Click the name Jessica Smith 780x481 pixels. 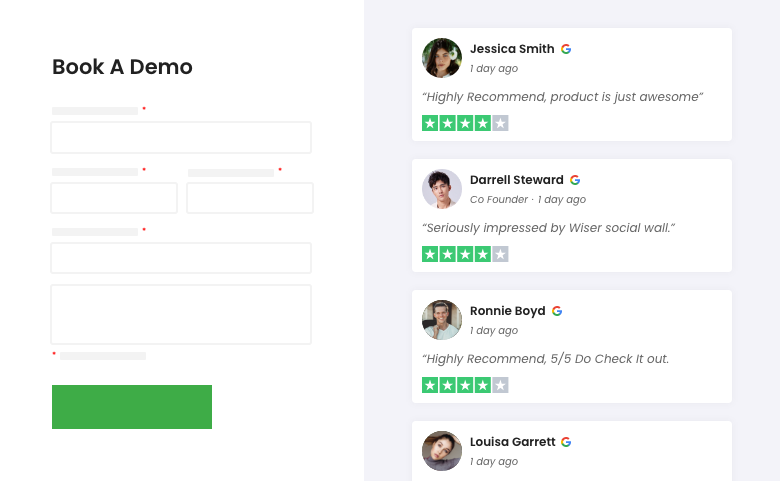(x=512, y=49)
